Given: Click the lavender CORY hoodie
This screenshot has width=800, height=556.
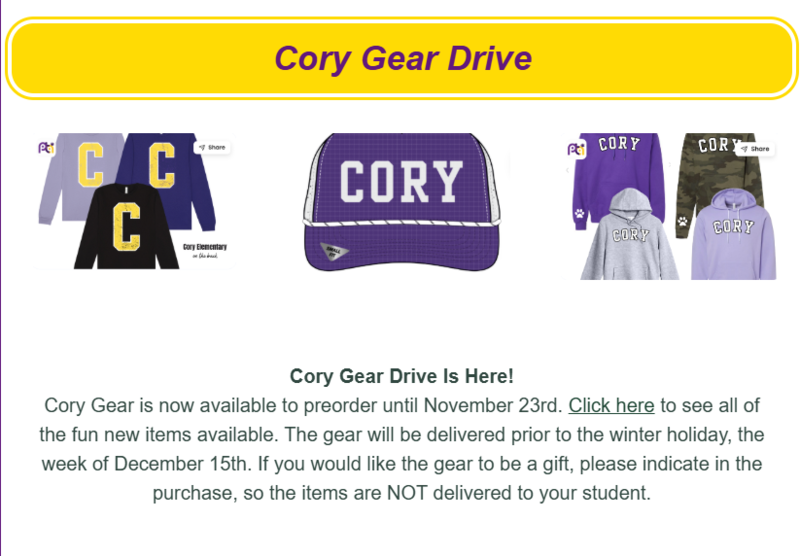Looking at the screenshot, I should tap(735, 240).
